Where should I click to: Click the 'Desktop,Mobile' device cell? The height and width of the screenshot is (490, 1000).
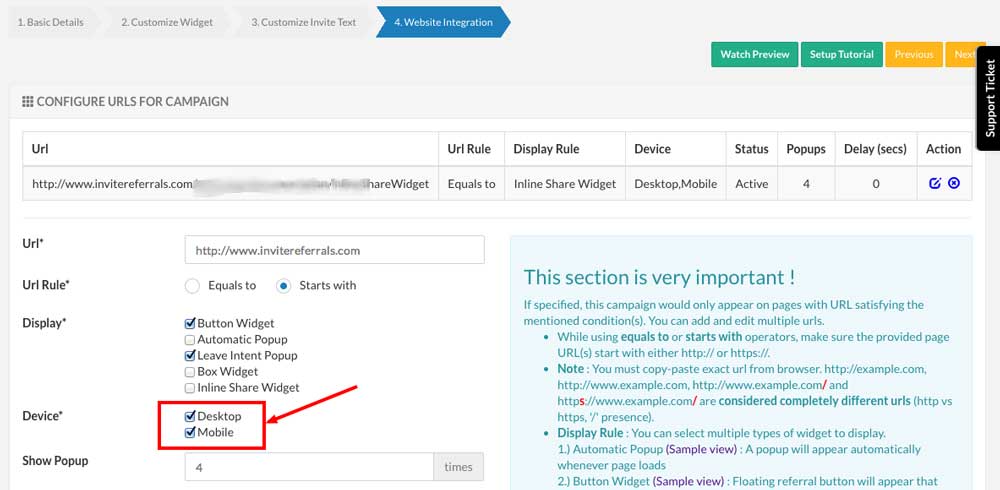[675, 184]
